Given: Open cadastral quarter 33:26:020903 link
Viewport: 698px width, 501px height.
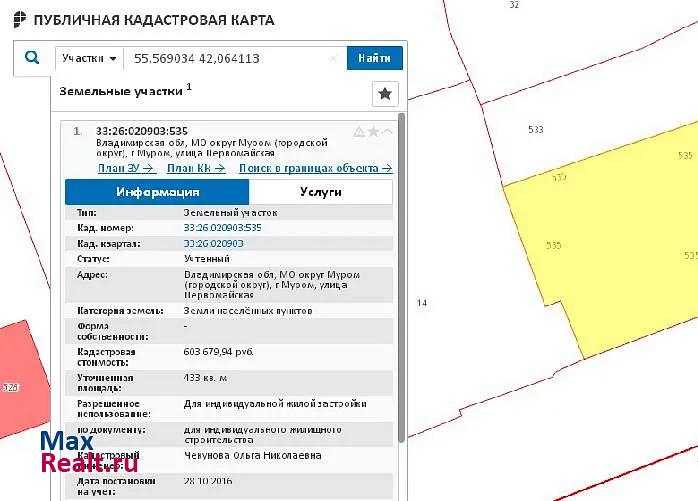Looking at the screenshot, I should tap(213, 243).
